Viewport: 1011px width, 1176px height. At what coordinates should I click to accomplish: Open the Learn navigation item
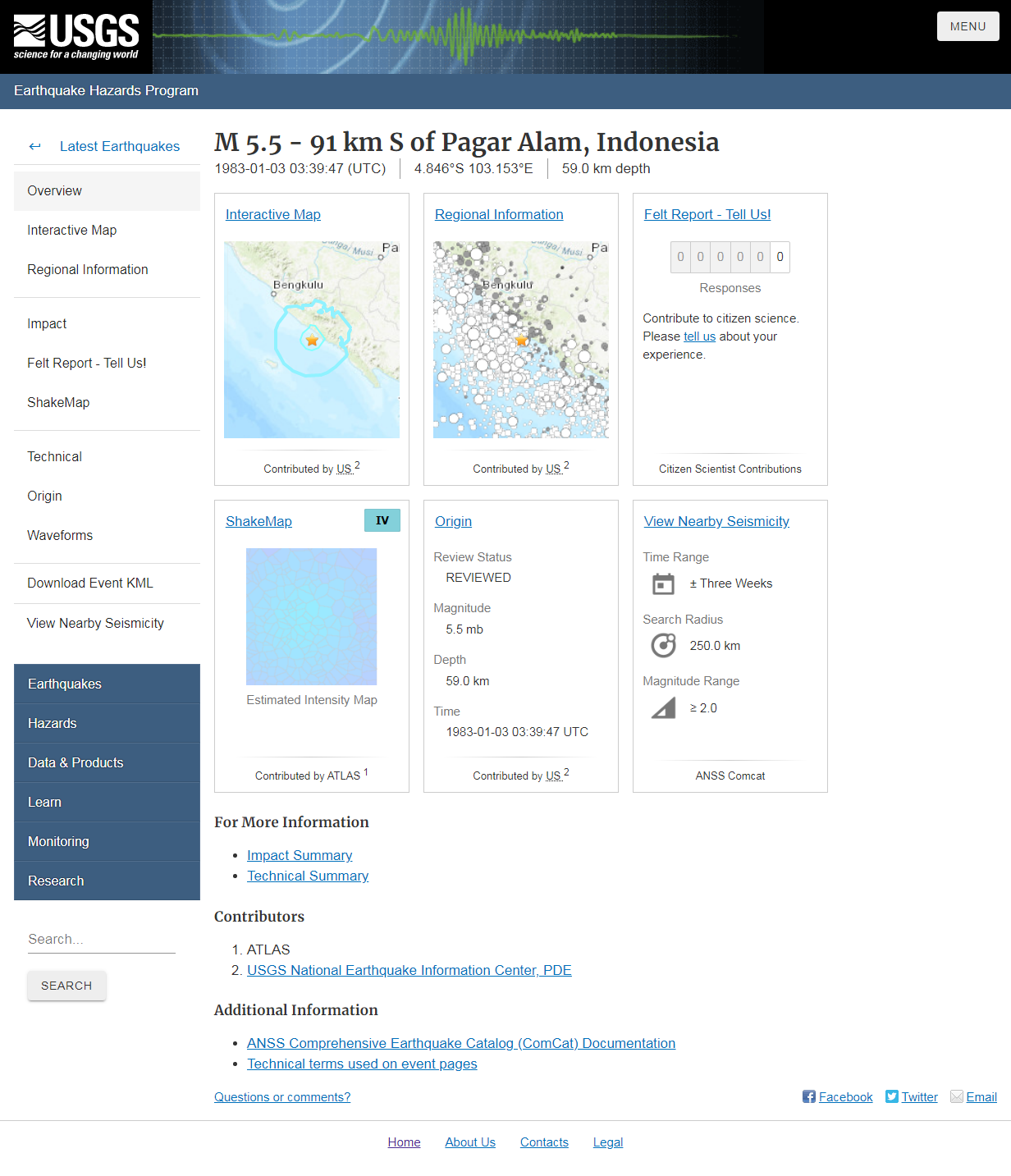[107, 802]
